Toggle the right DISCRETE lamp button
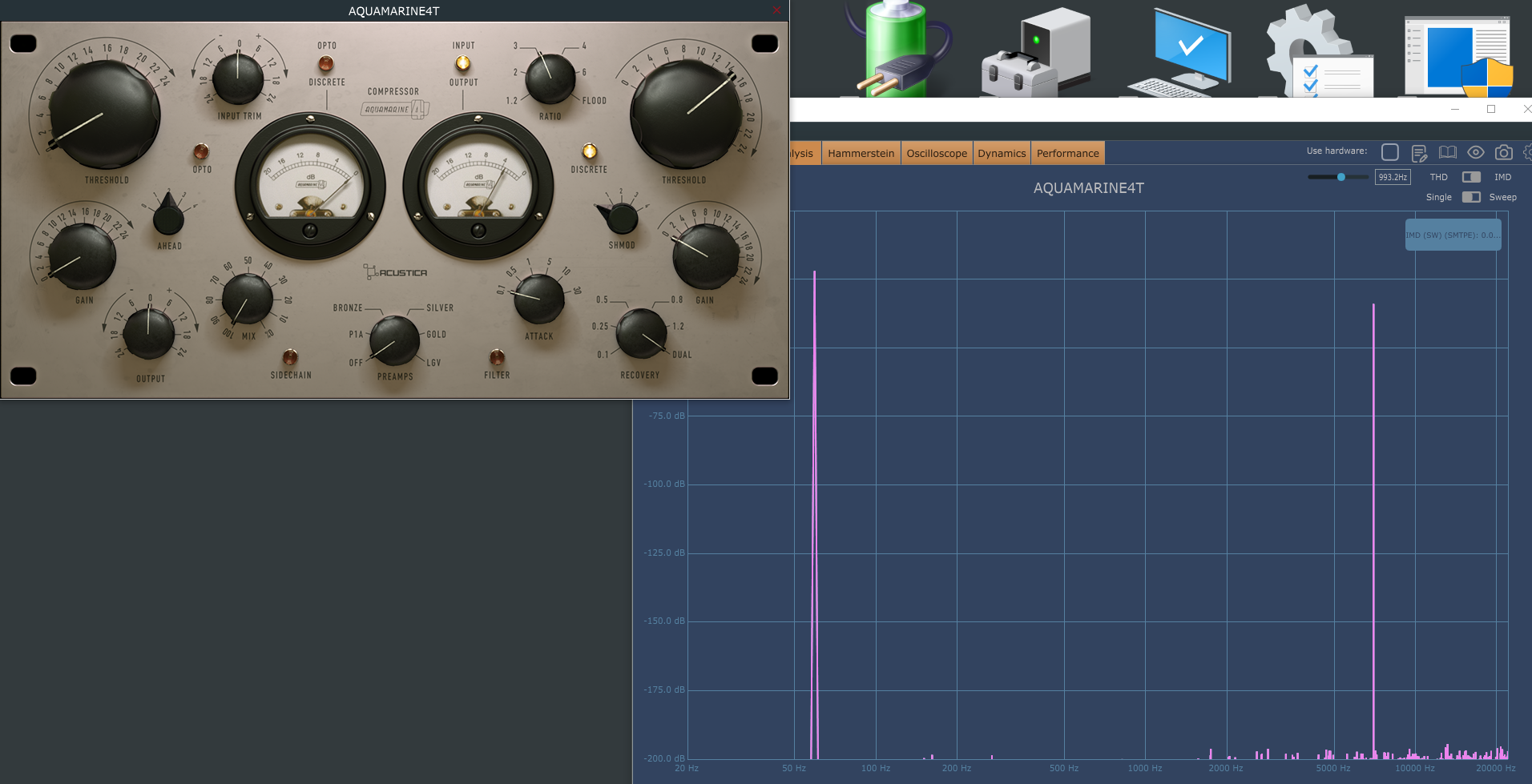This screenshot has width=1532, height=784. point(589,151)
